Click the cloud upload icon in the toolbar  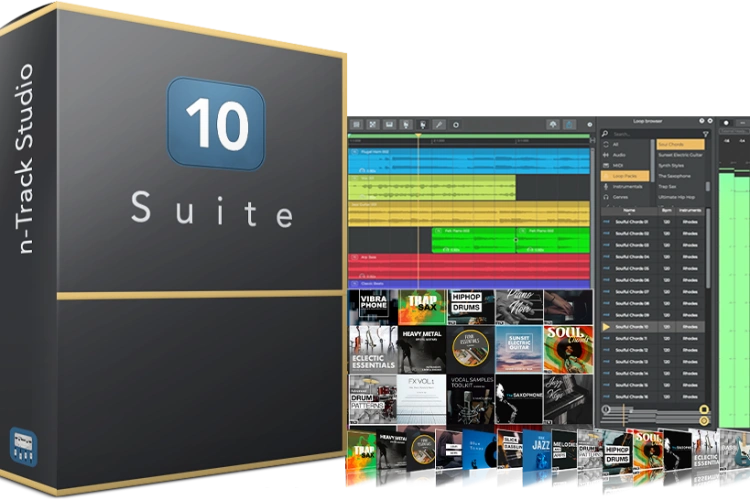[x=553, y=125]
